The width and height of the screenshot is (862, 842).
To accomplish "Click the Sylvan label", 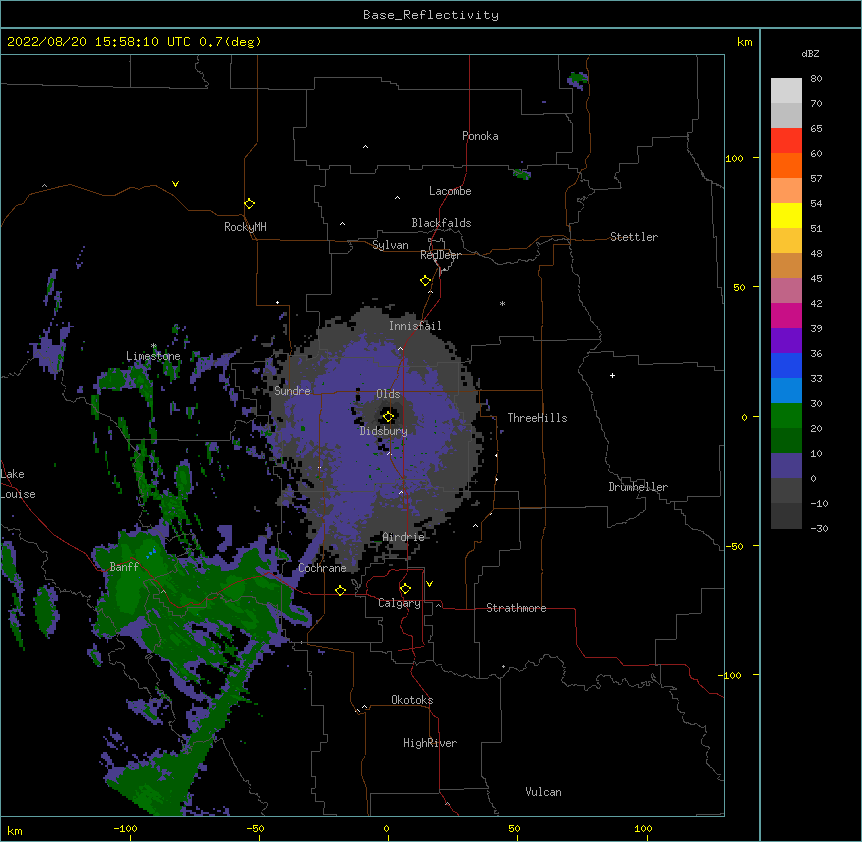I will point(390,245).
